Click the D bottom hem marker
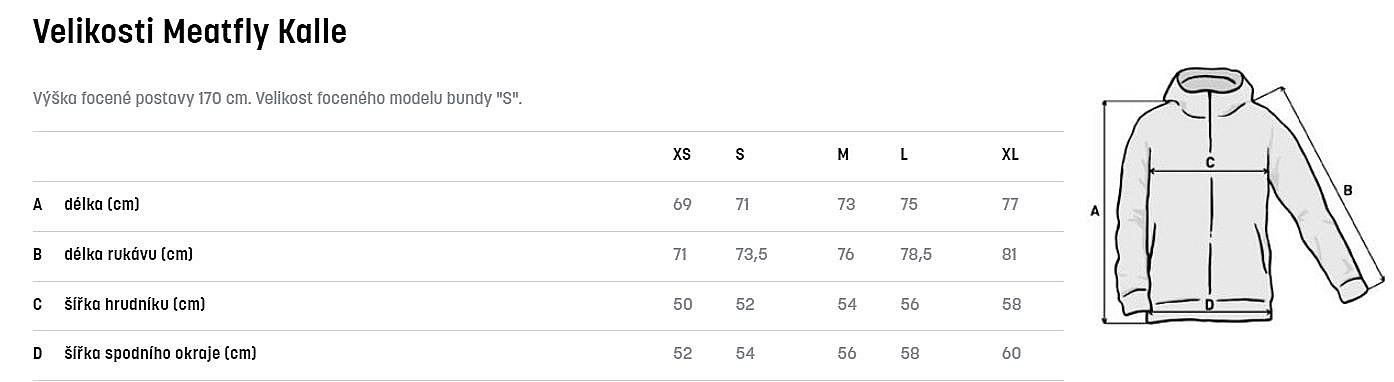Image resolution: width=1394 pixels, height=382 pixels. tap(1209, 305)
